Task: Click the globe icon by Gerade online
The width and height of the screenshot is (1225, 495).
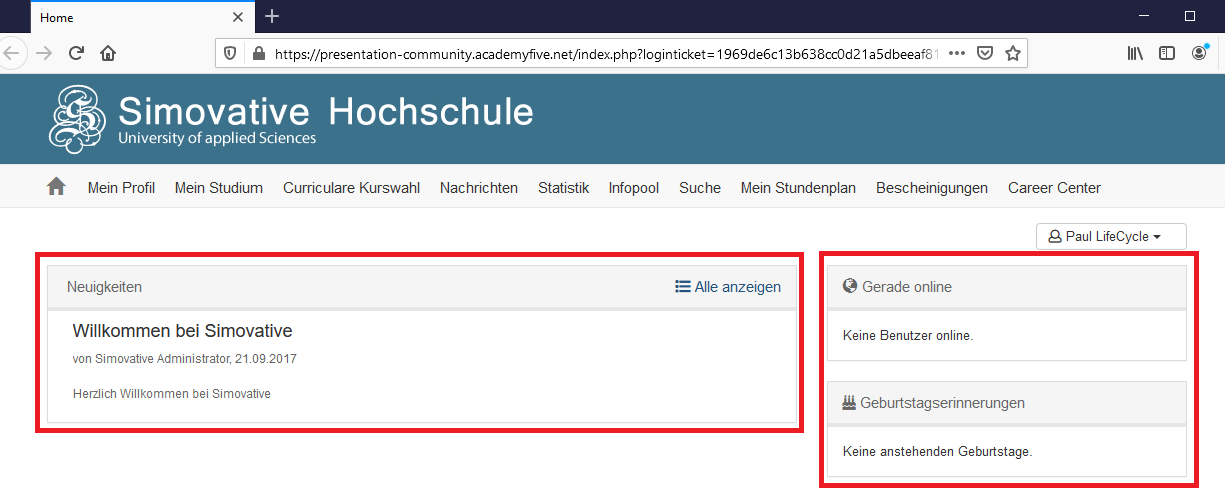Action: click(x=850, y=286)
